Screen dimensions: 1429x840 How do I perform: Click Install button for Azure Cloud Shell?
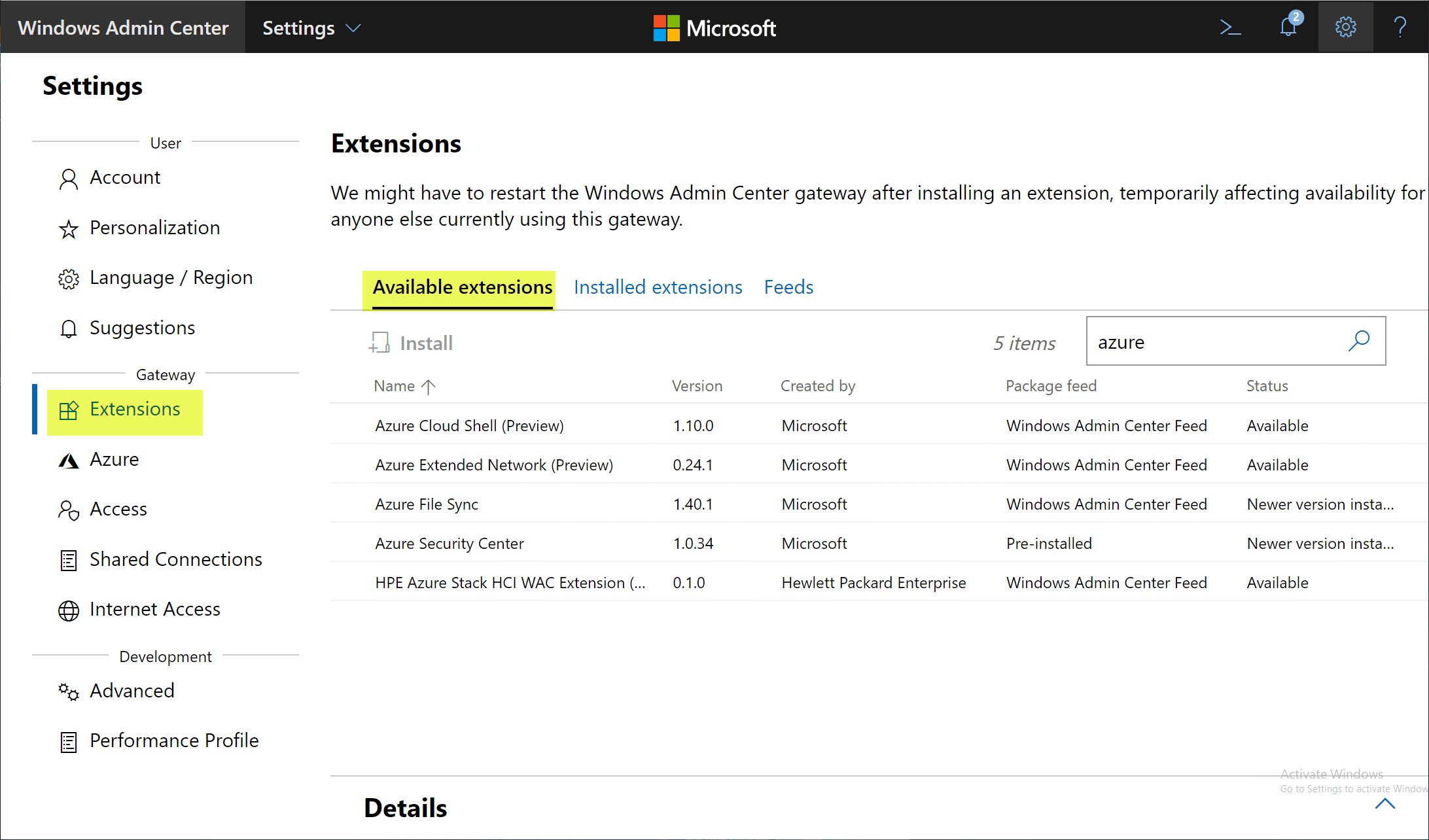click(413, 343)
